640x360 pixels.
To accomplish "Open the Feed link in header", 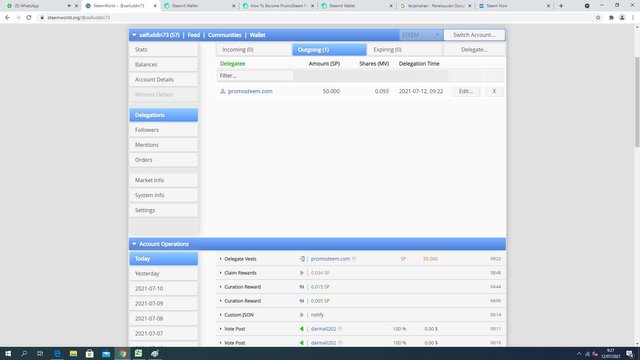I will point(193,35).
